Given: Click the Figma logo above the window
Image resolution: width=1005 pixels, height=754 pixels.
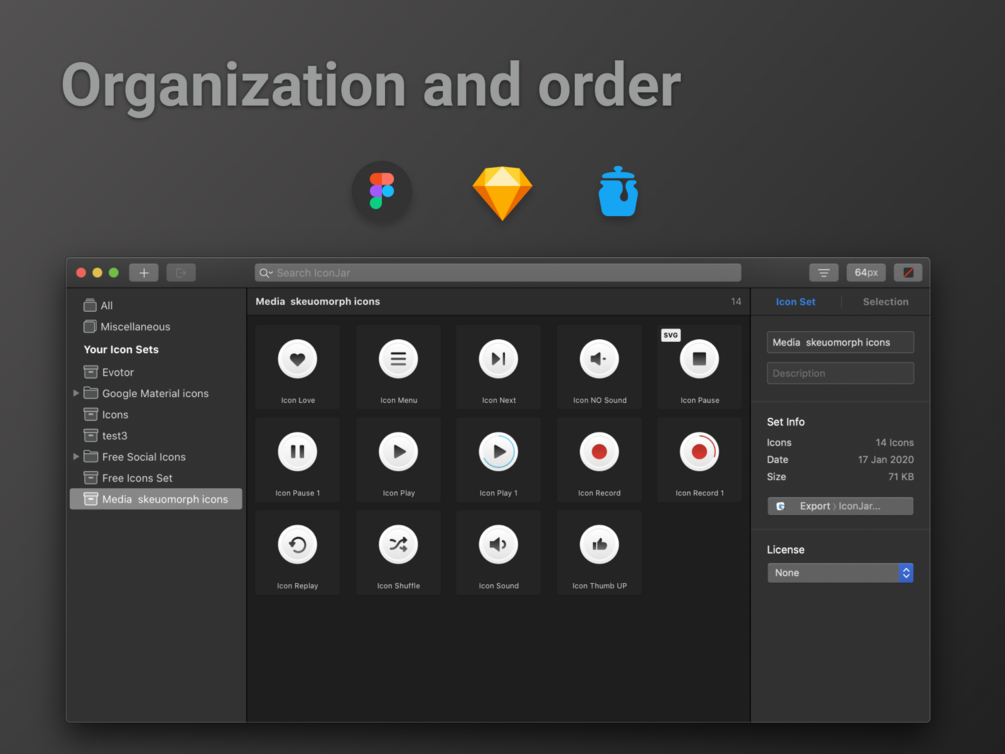Looking at the screenshot, I should (x=381, y=191).
